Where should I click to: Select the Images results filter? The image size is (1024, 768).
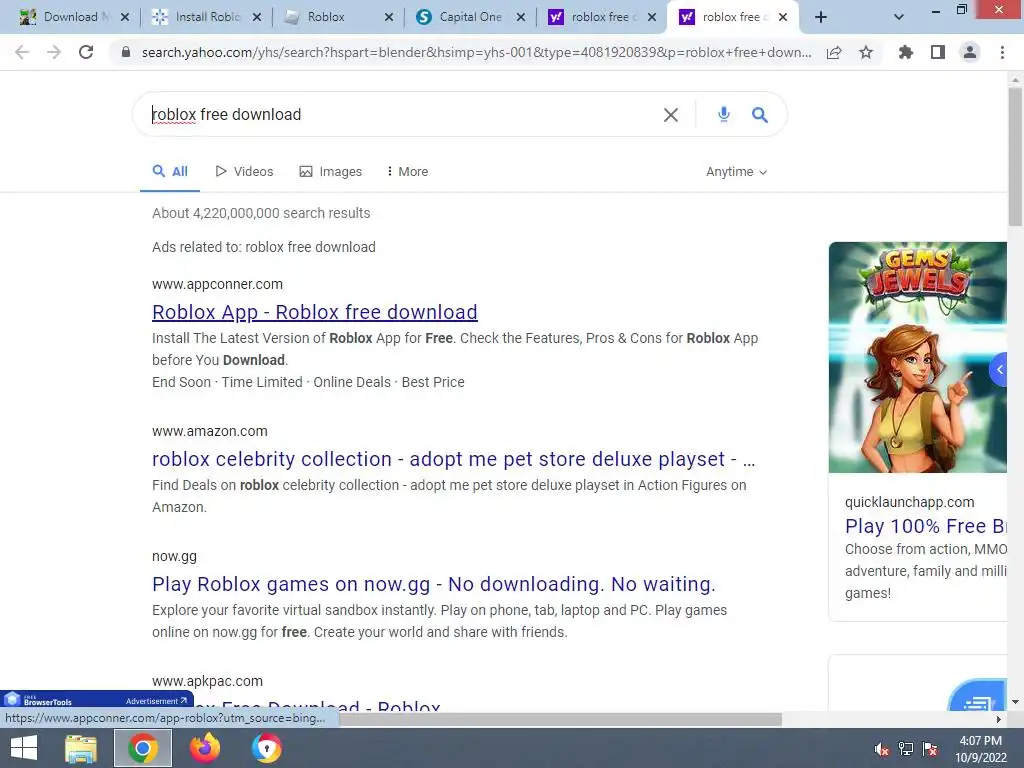point(330,172)
